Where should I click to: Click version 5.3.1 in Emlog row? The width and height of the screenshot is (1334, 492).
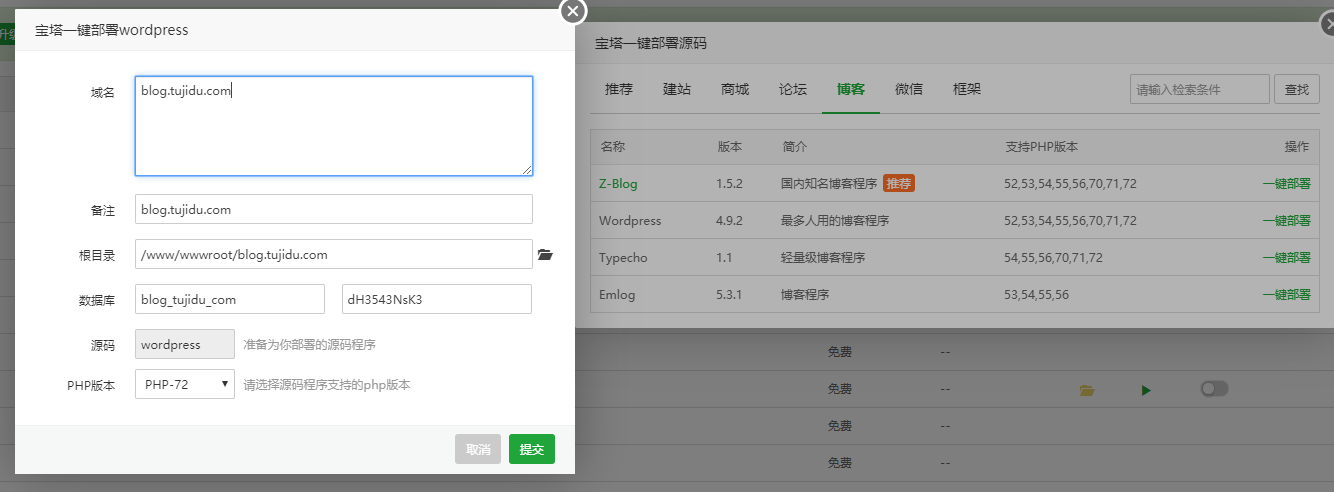(x=732, y=295)
